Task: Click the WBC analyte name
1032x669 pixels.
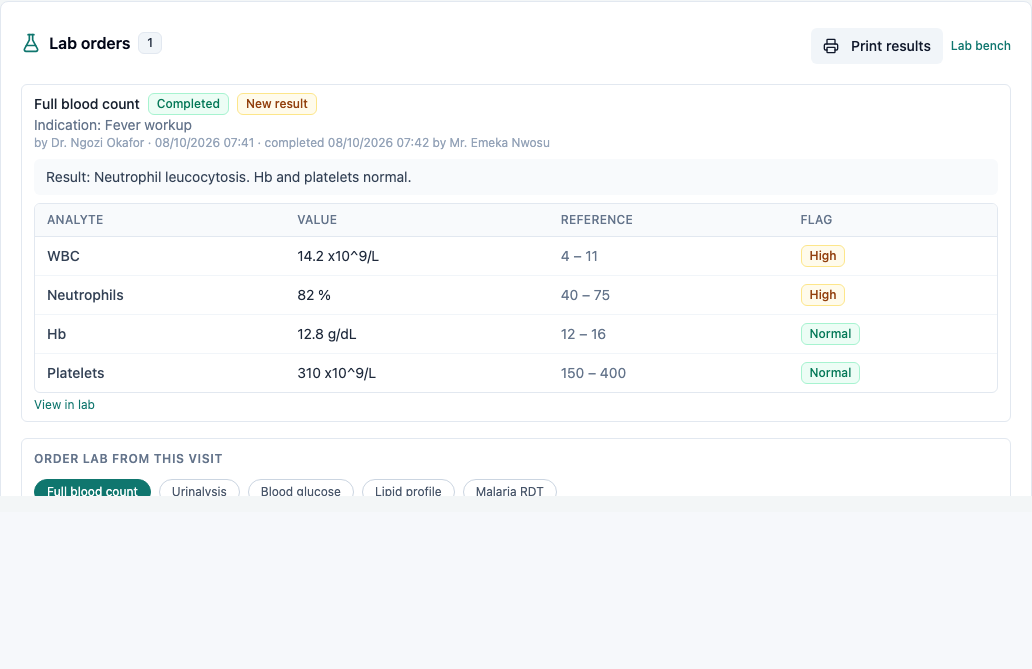Action: pos(63,256)
